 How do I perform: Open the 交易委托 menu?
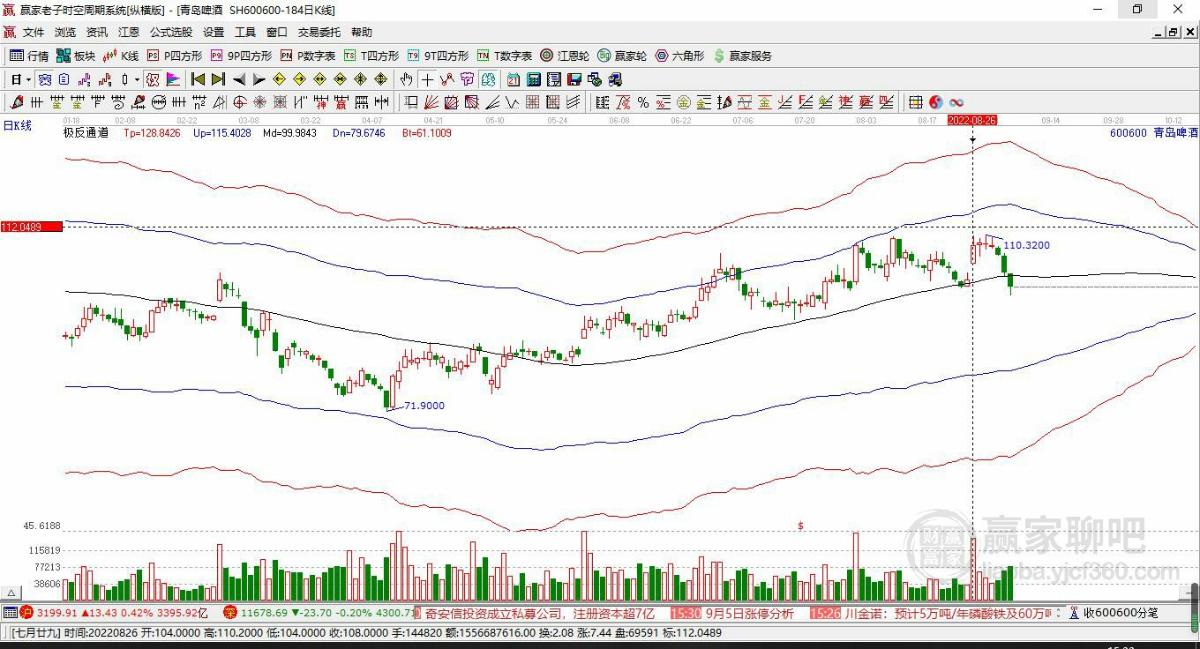point(319,32)
